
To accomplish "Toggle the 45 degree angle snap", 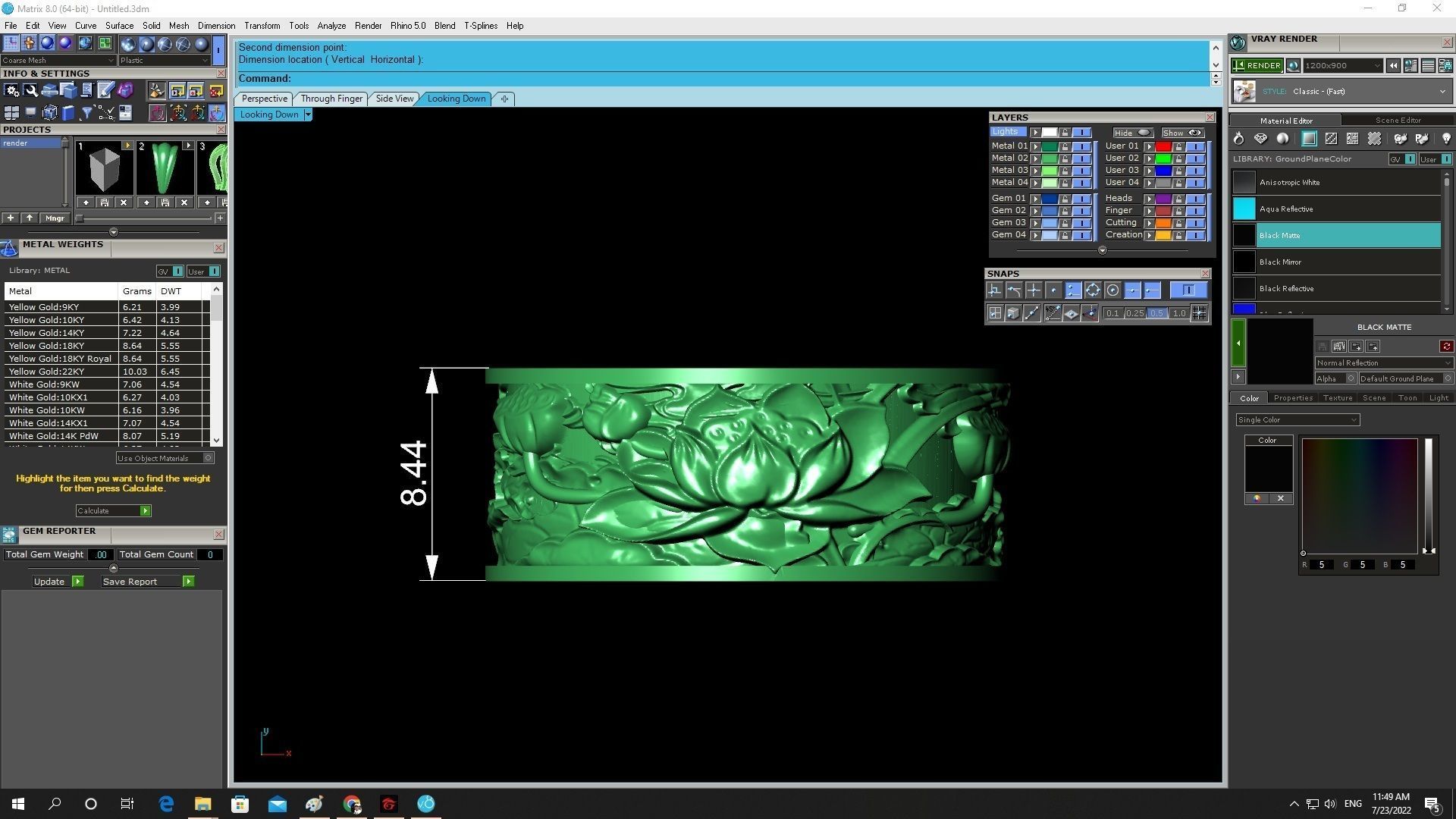I will pyautogui.click(x=1053, y=313).
